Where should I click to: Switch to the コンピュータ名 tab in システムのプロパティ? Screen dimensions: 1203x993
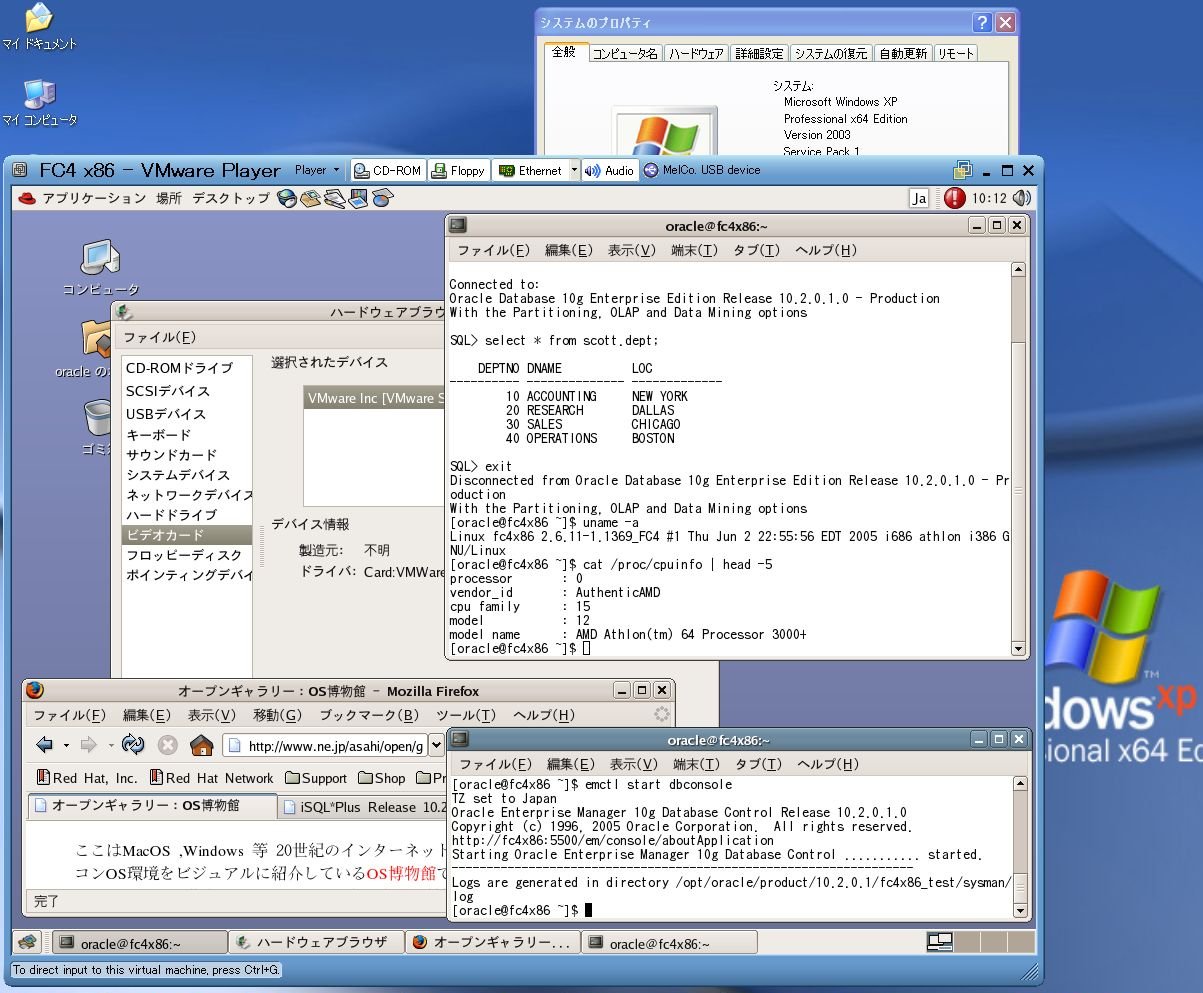pyautogui.click(x=625, y=54)
